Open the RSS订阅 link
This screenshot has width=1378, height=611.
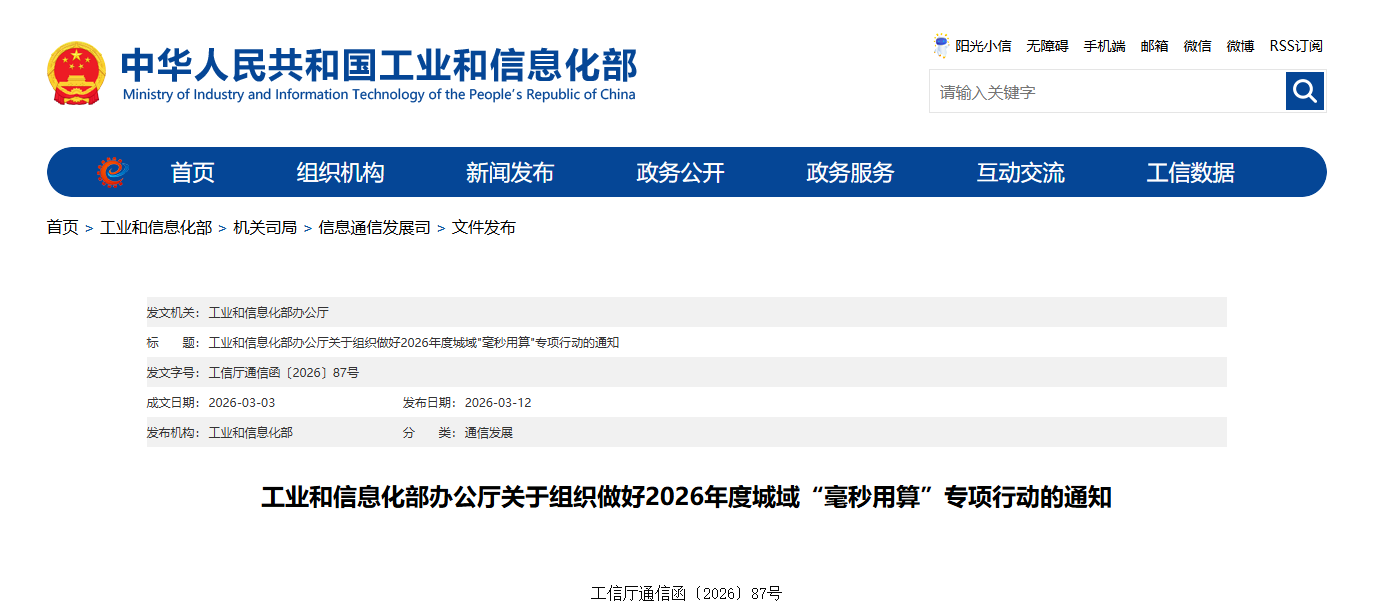[1296, 46]
